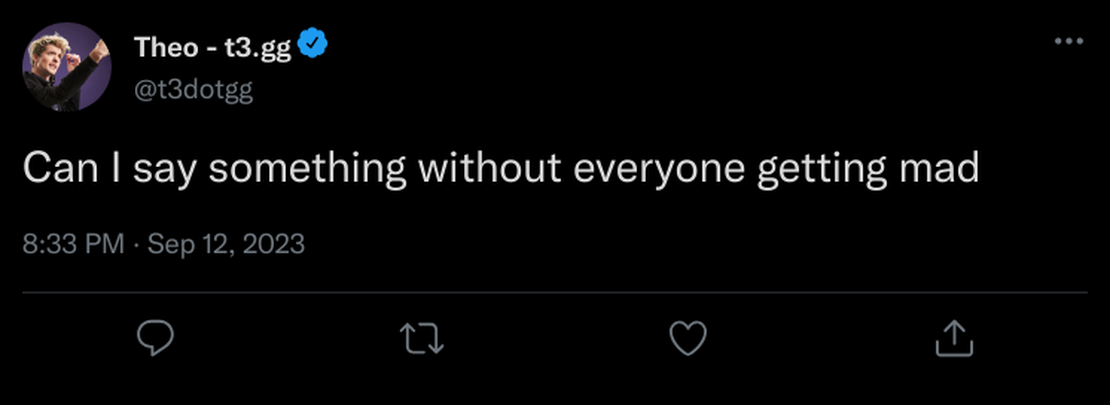Screen dimensions: 1110x405
Task: Retweet the post using the repost icon
Action: pos(421,338)
